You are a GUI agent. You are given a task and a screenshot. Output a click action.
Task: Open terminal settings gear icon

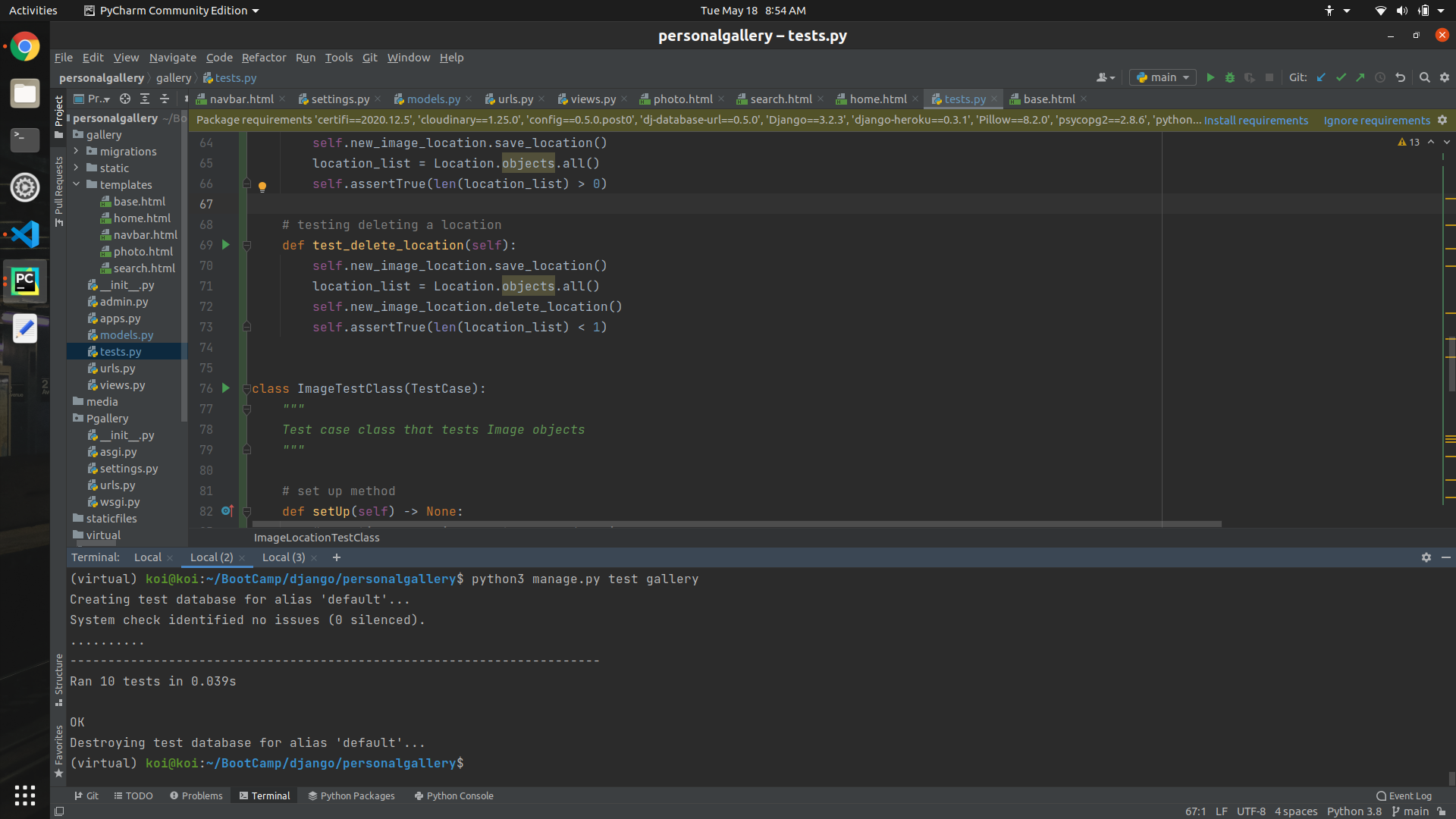(1426, 557)
